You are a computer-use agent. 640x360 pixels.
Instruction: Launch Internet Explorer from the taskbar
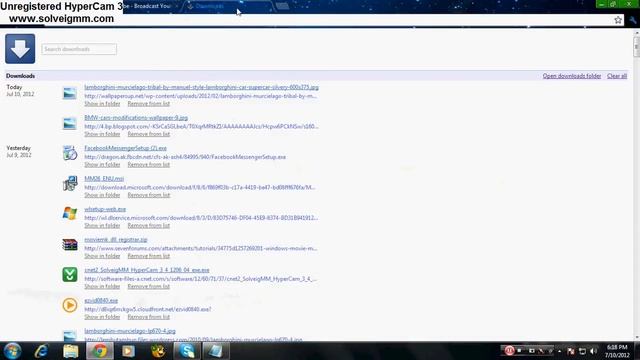pyautogui.click(x=41, y=351)
